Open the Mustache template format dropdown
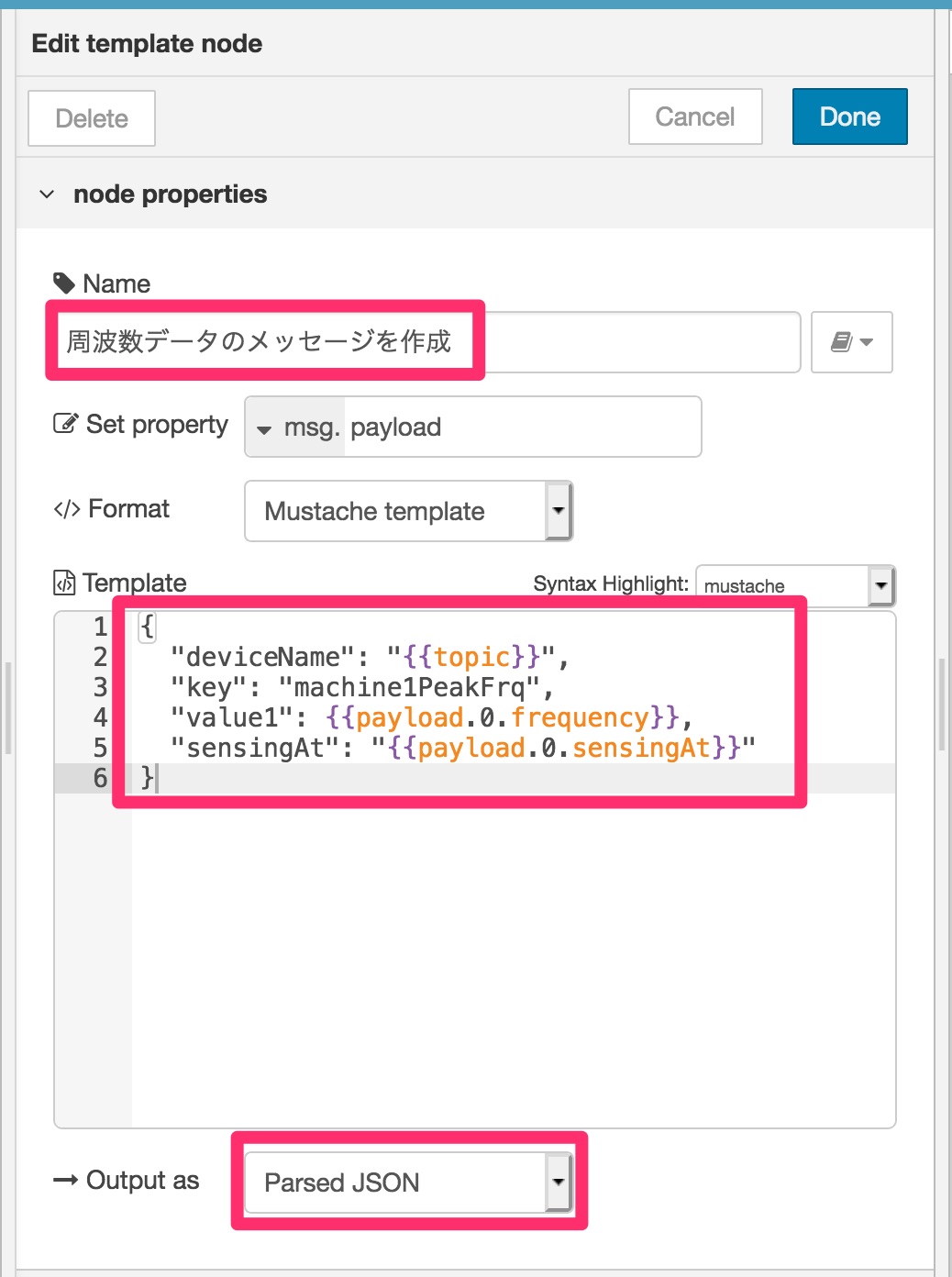 (x=409, y=511)
